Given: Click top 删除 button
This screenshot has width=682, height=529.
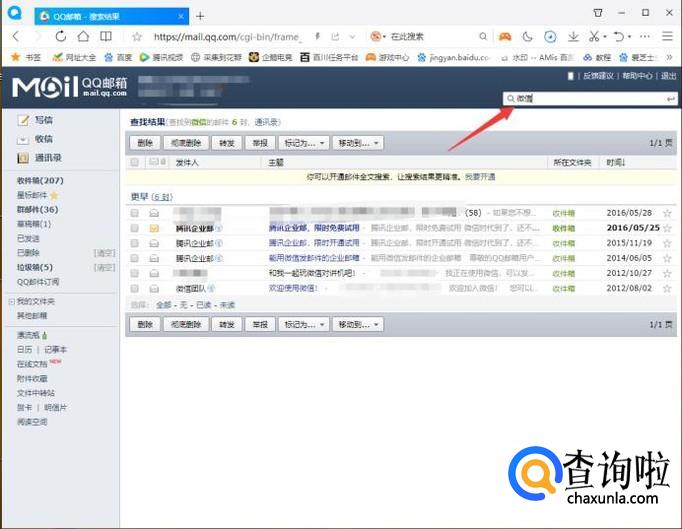Looking at the screenshot, I should click(x=145, y=143).
